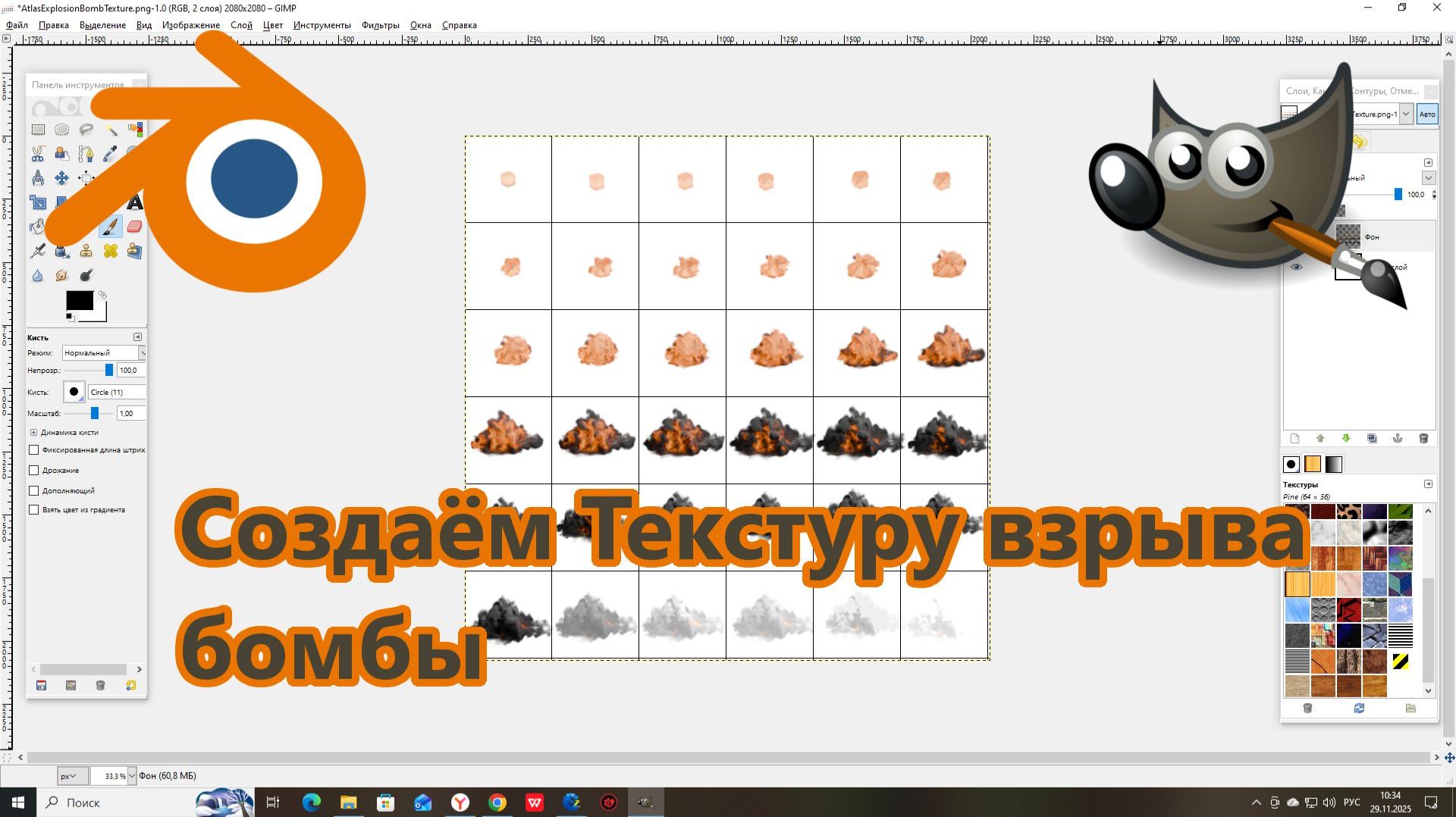Enable the Дополняющий incremental checkbox
Viewport: 1456px width, 817px height.
coord(33,491)
